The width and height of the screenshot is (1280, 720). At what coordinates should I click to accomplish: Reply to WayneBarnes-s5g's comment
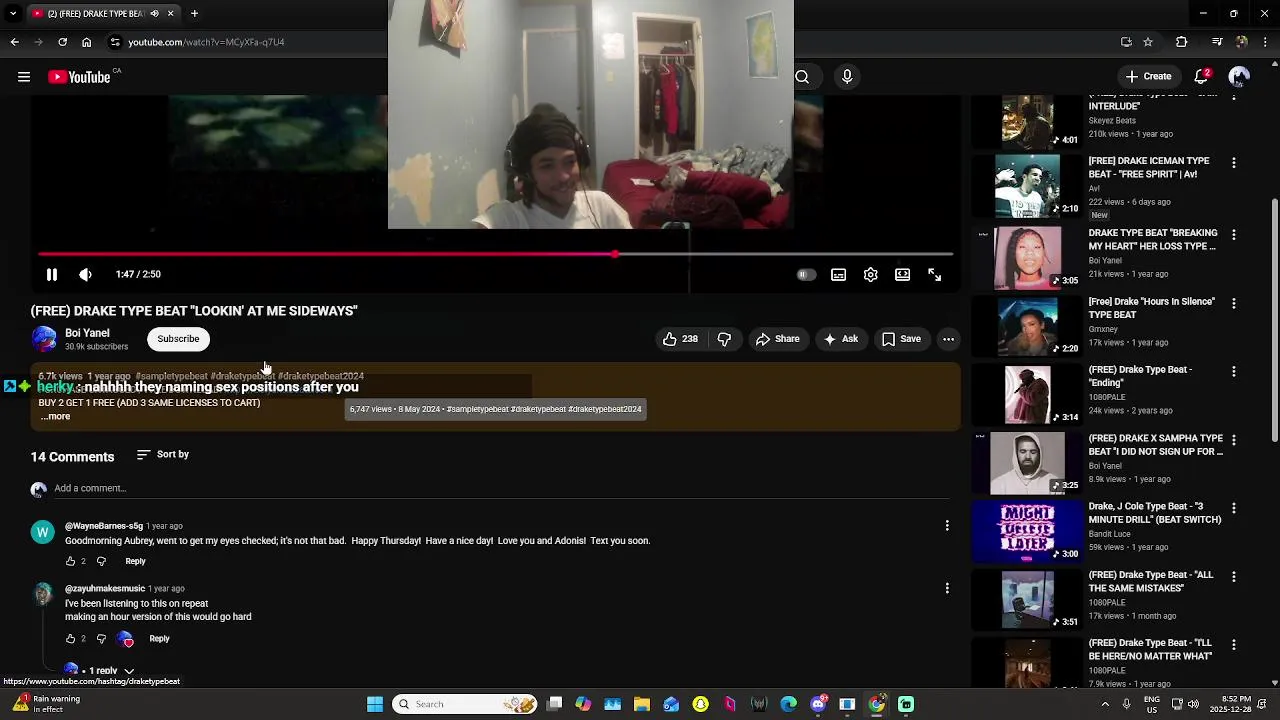(135, 561)
